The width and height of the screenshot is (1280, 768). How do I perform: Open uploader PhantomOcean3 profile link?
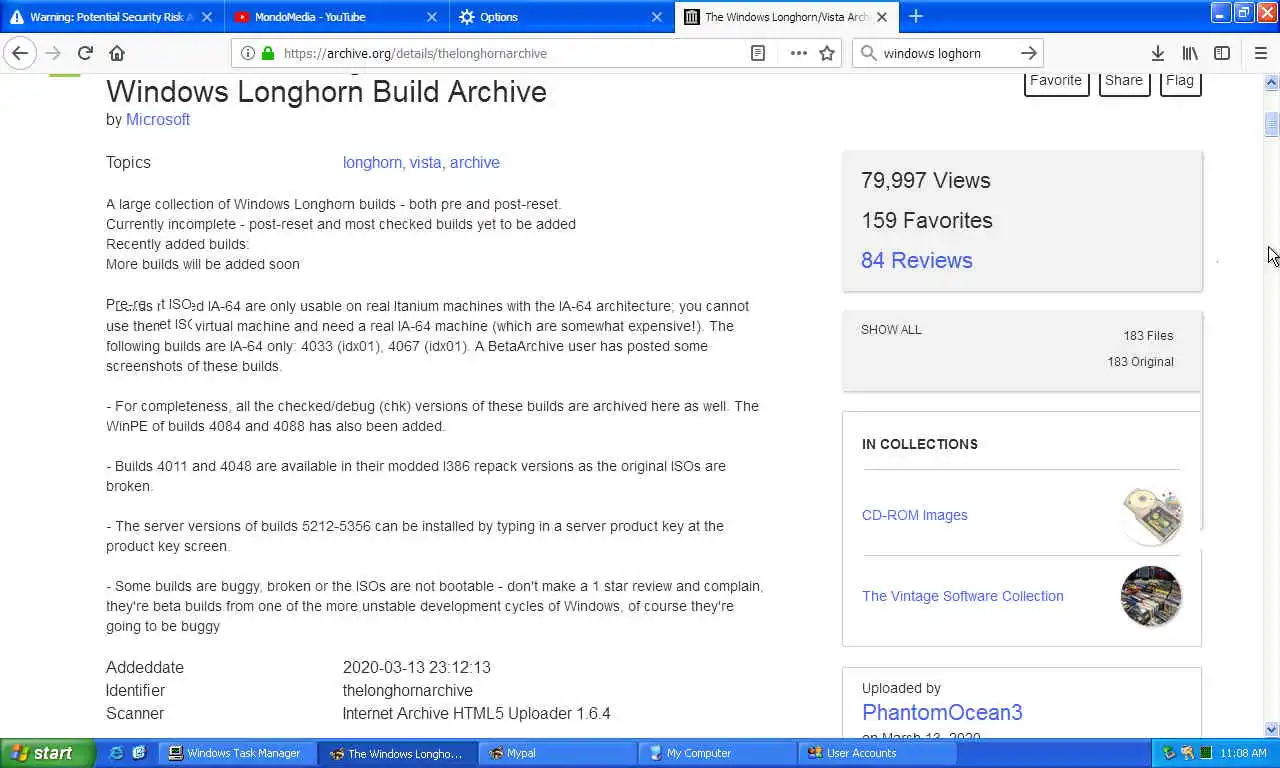click(x=942, y=712)
